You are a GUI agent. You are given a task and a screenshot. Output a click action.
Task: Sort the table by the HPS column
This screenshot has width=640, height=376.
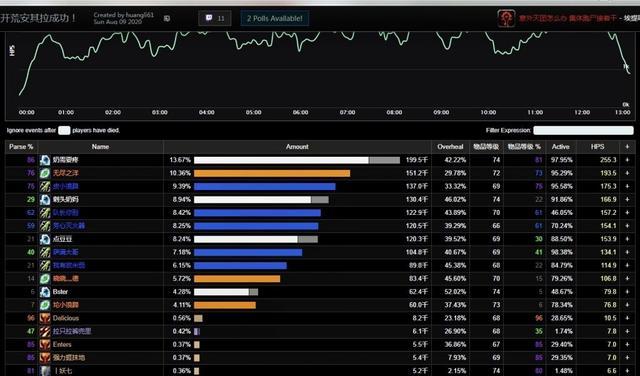tap(598, 147)
